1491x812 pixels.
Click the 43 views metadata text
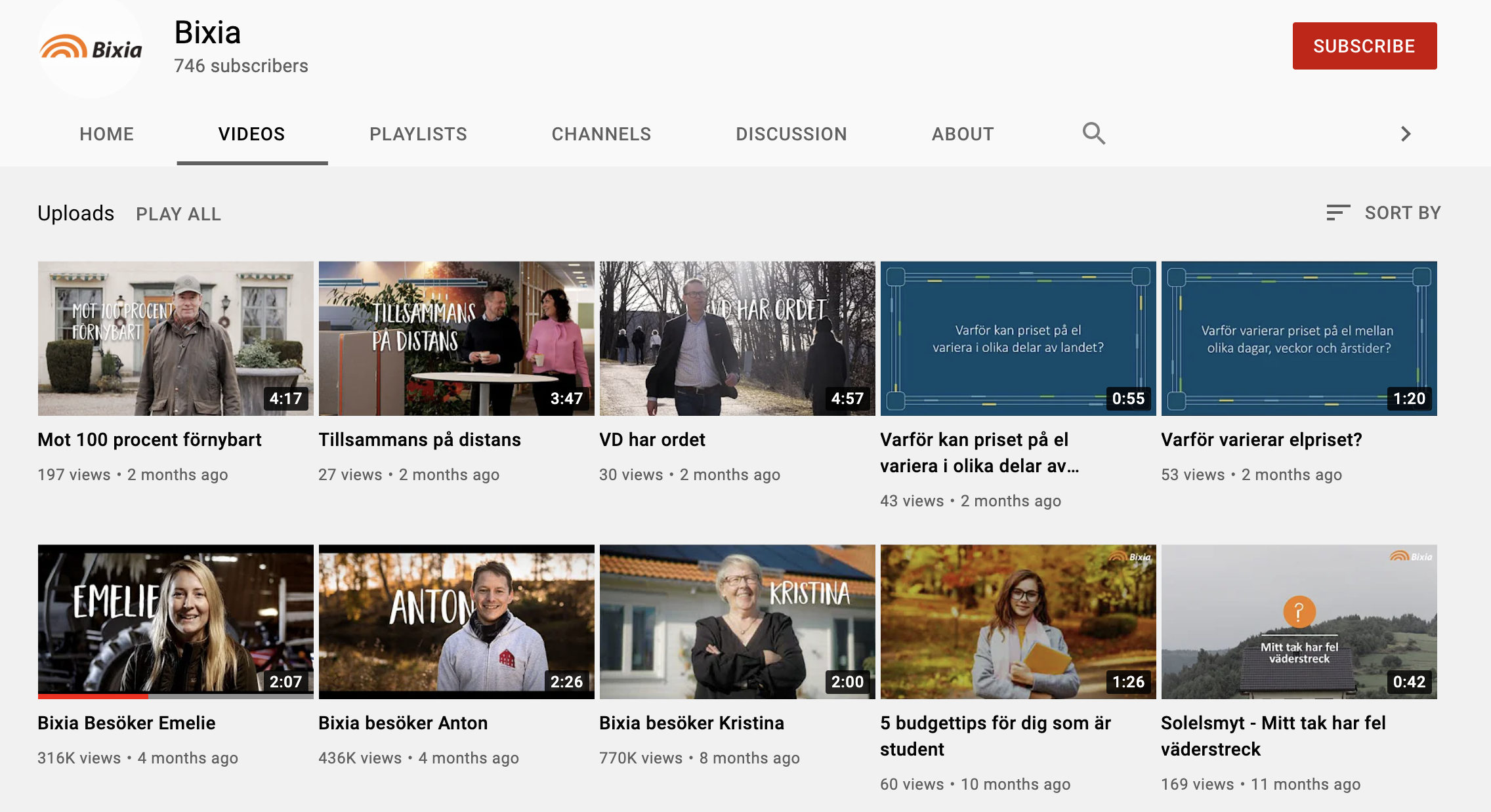click(x=912, y=501)
